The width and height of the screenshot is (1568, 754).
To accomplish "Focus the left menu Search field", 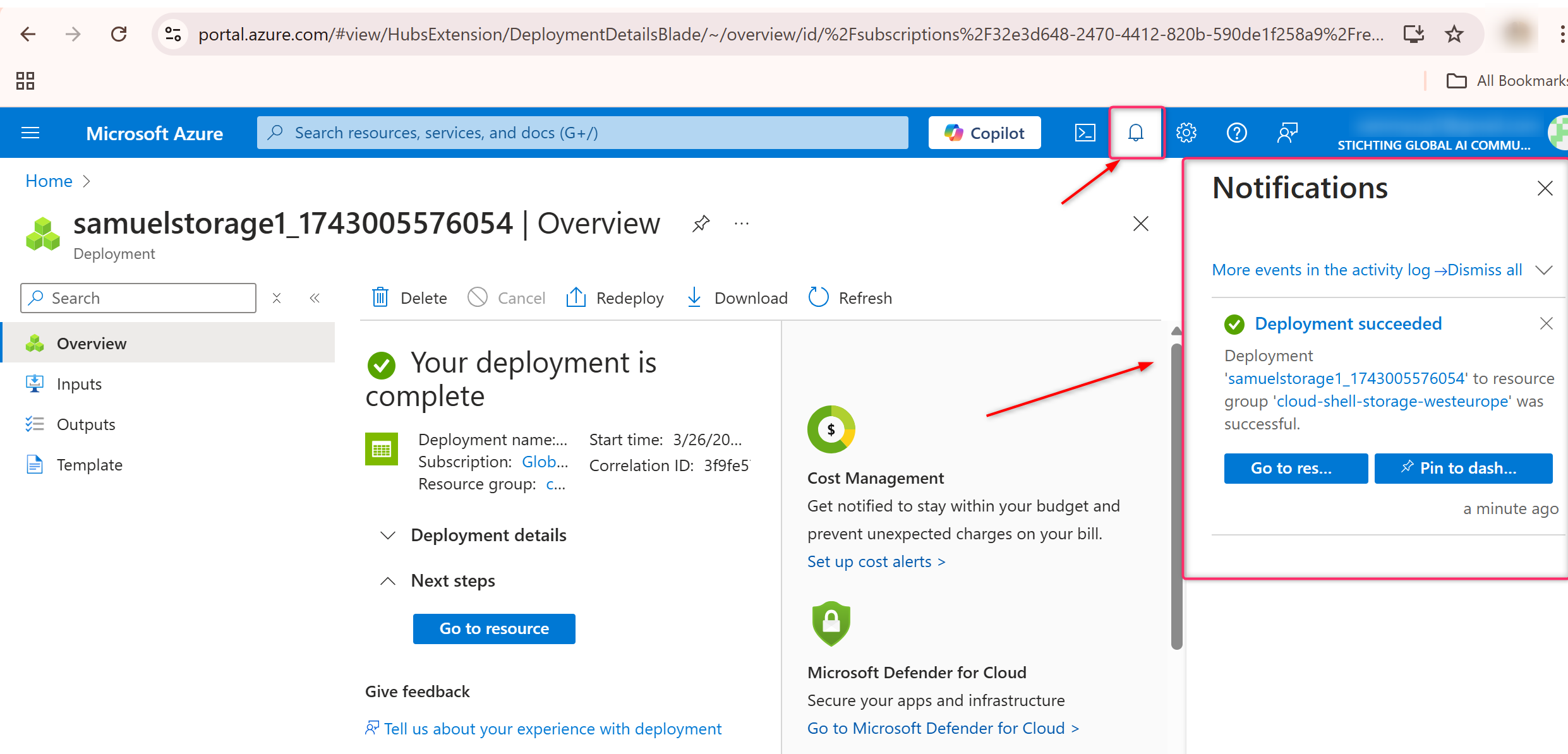I will 138,298.
